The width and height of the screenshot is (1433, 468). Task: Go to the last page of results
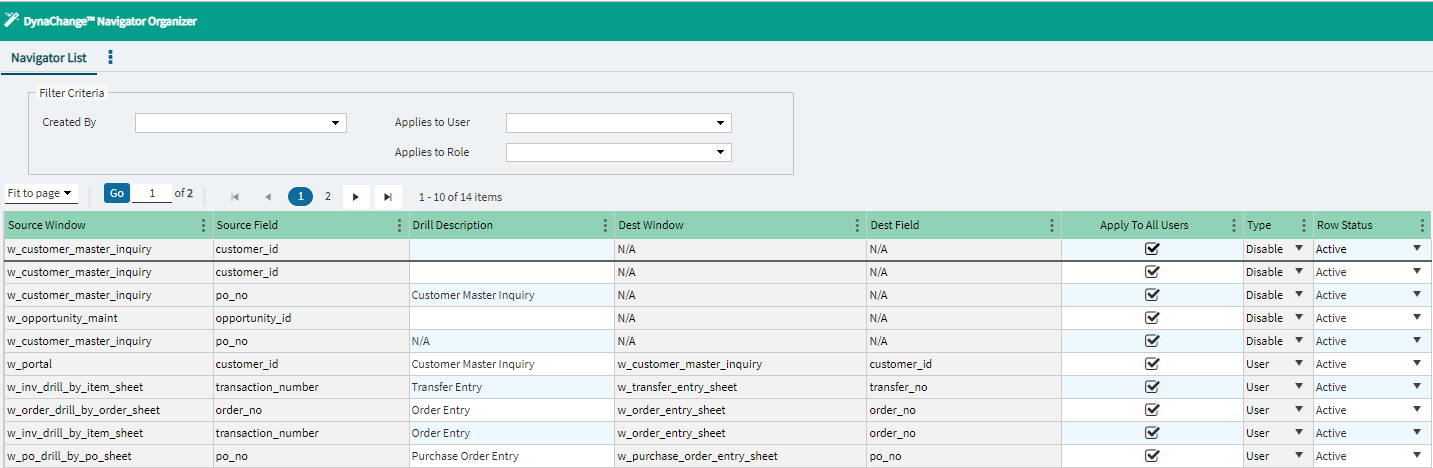tap(388, 197)
